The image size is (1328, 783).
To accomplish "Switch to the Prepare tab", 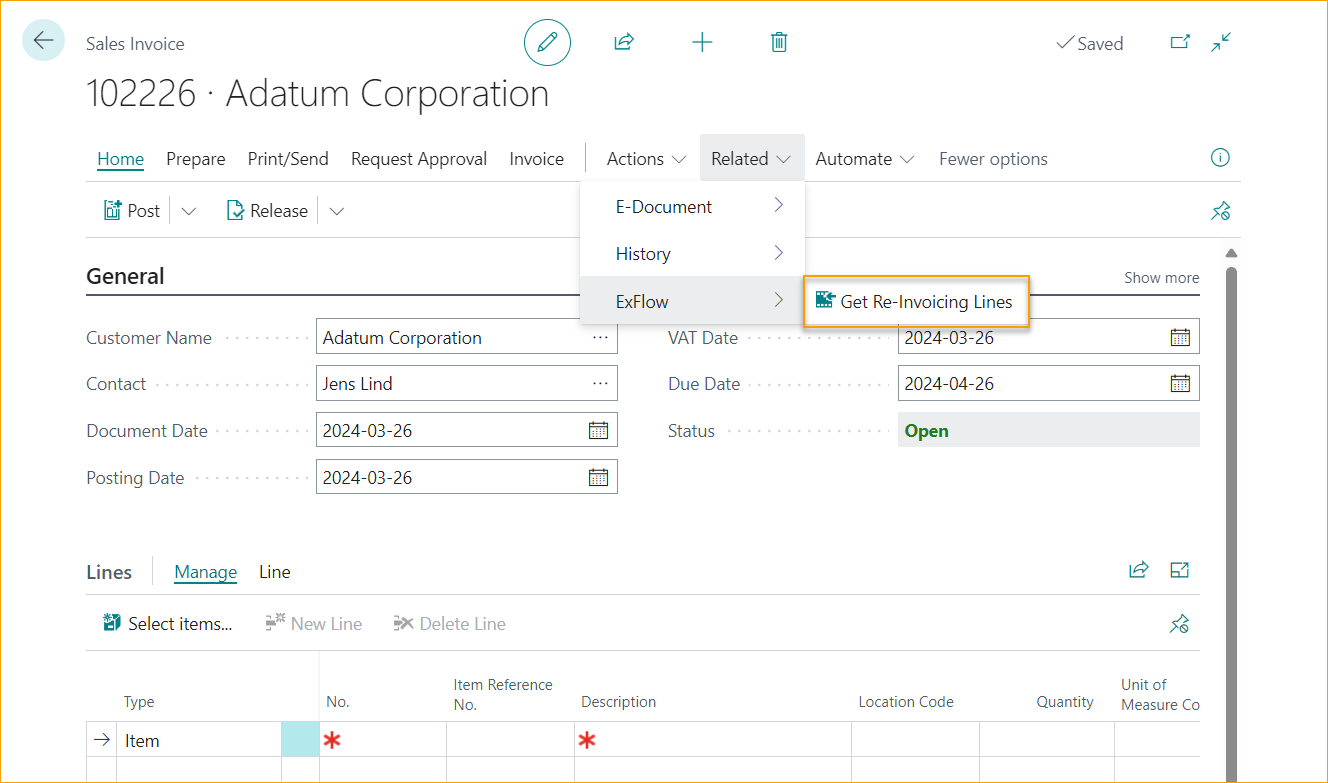I will 195,159.
